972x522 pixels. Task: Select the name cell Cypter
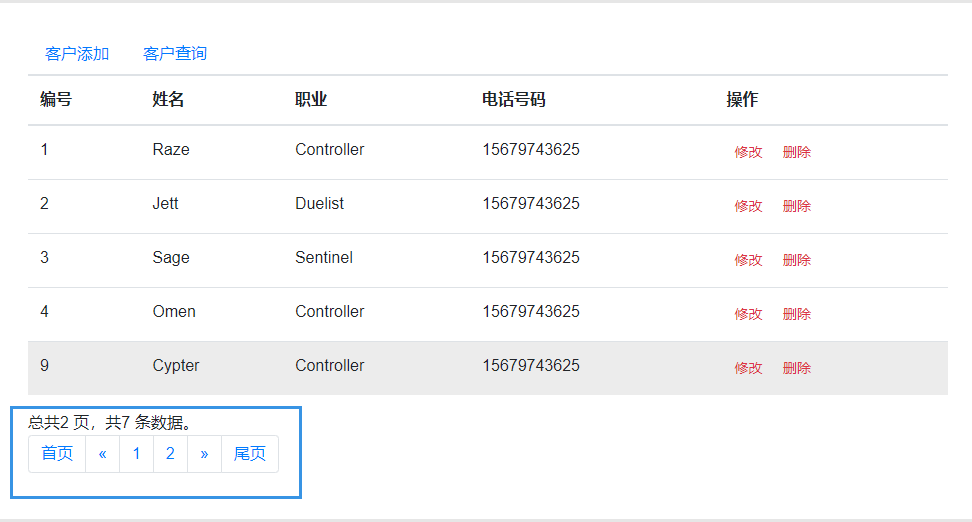(176, 365)
